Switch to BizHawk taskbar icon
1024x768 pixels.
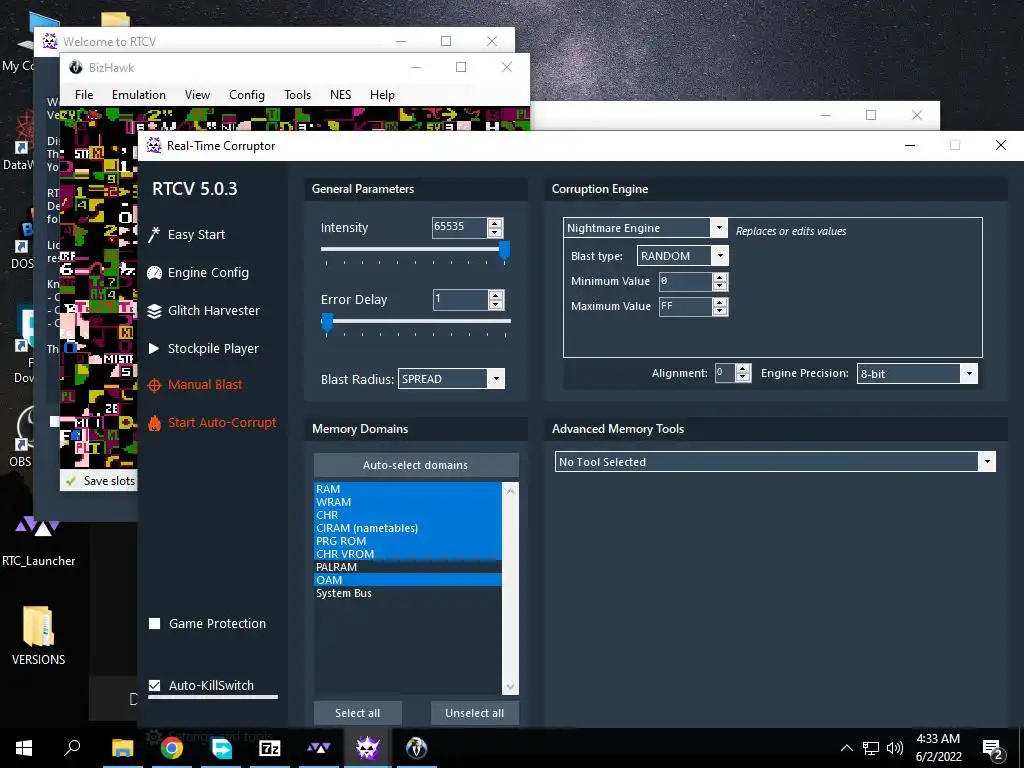pyautogui.click(x=417, y=748)
